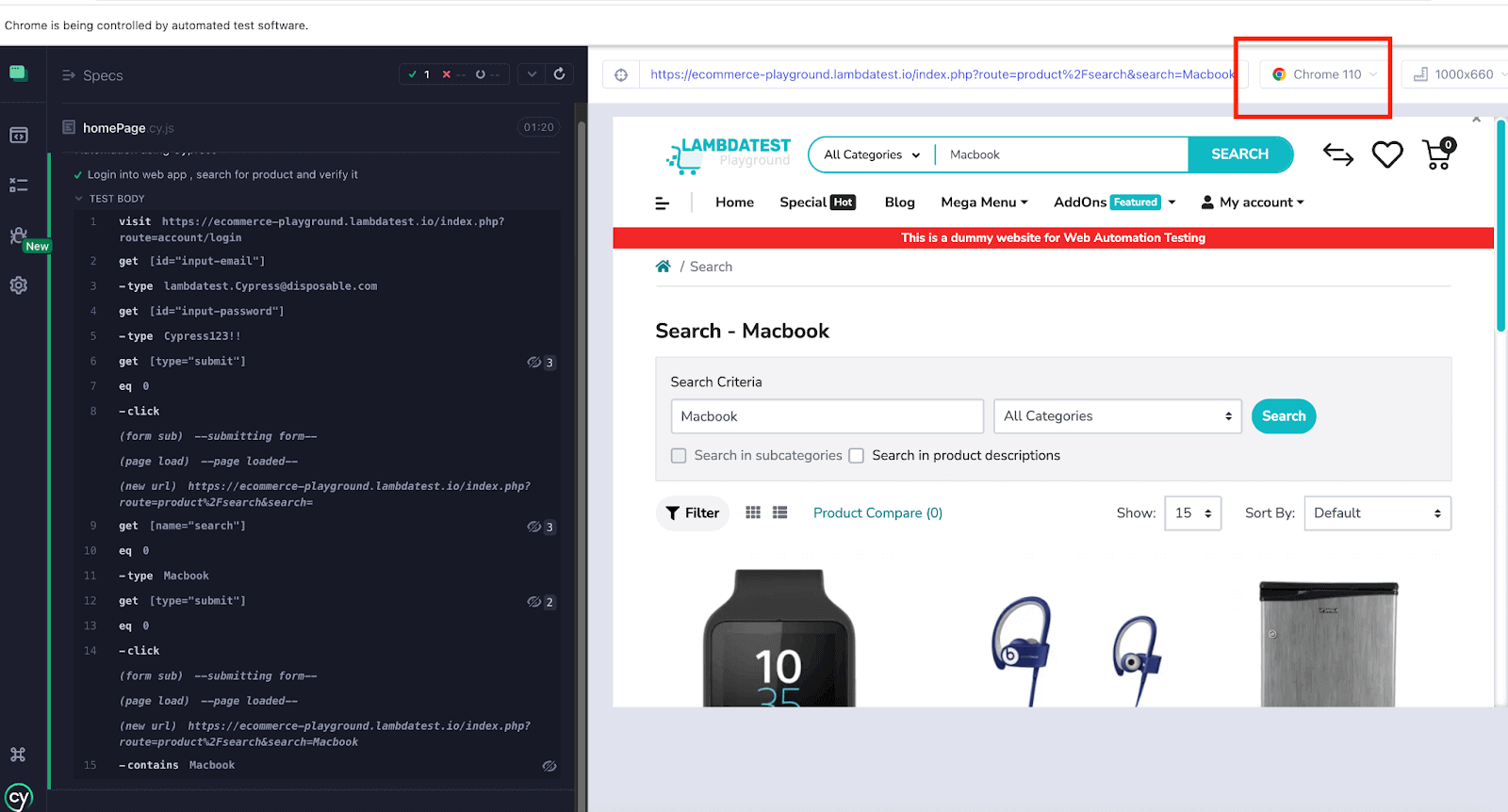1508x812 pixels.
Task: Open Blog menu item
Action: 900,203
